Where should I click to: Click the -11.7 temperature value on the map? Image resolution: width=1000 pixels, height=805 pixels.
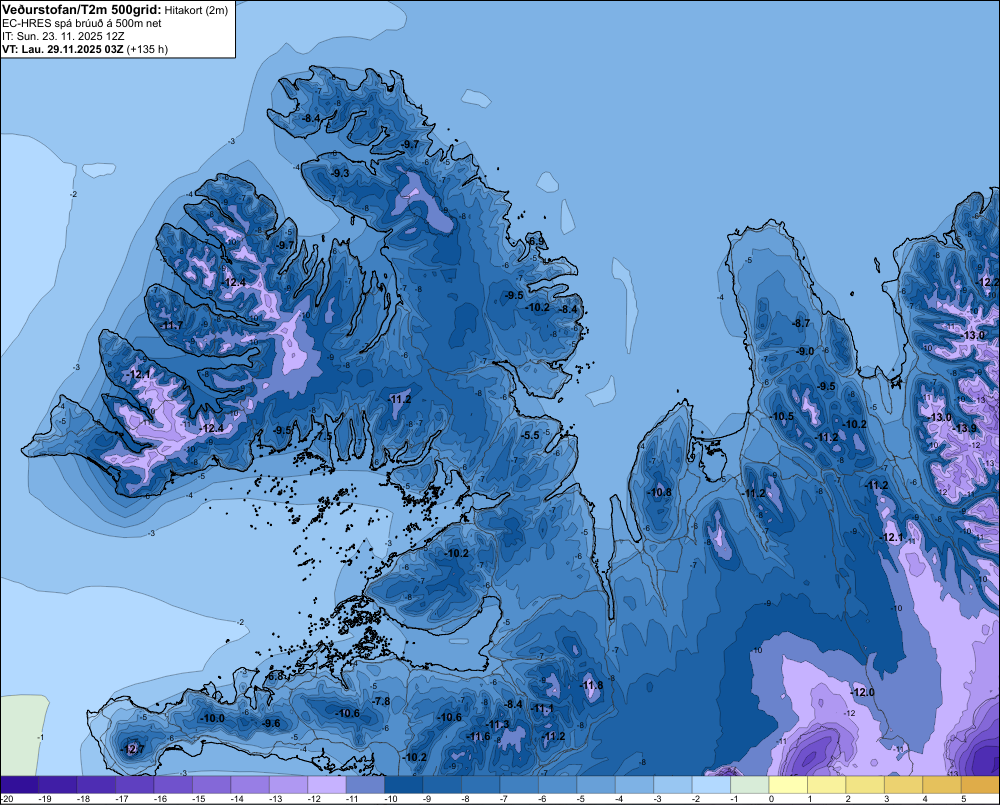coord(172,325)
